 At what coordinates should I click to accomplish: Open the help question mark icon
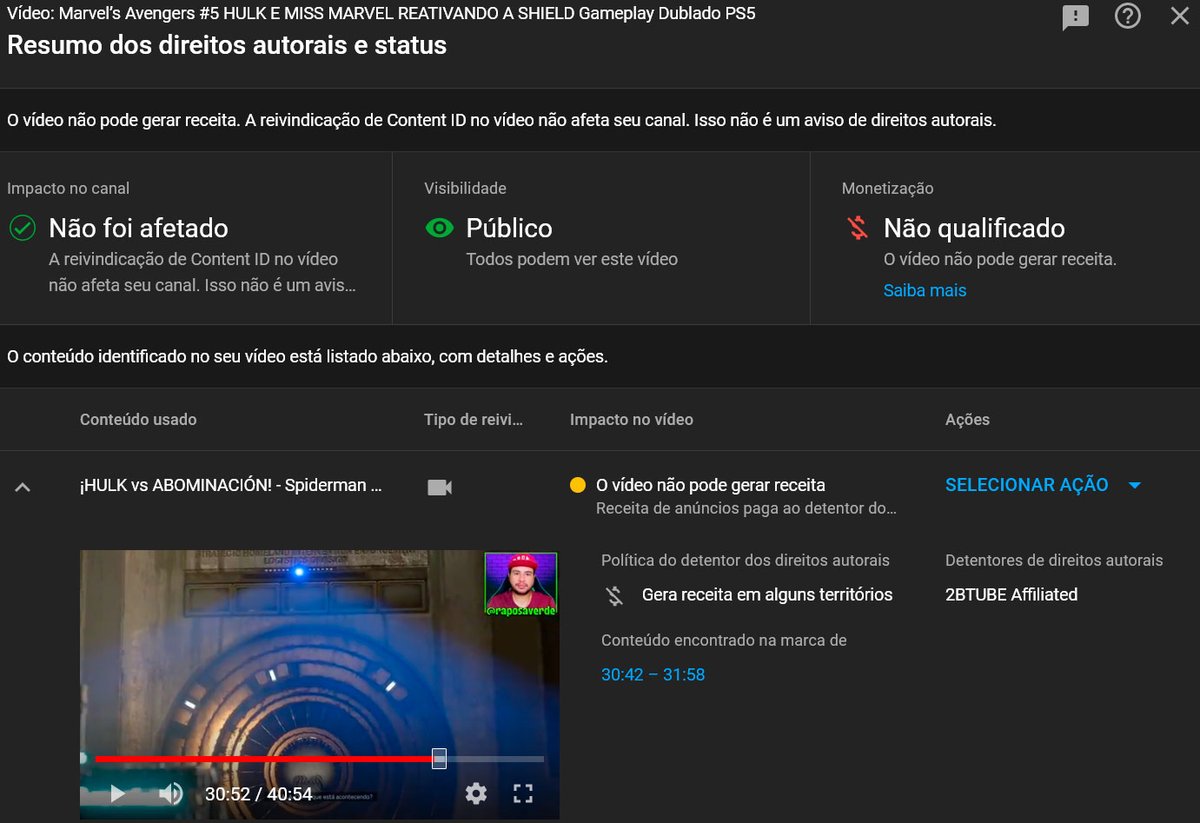tap(1128, 17)
